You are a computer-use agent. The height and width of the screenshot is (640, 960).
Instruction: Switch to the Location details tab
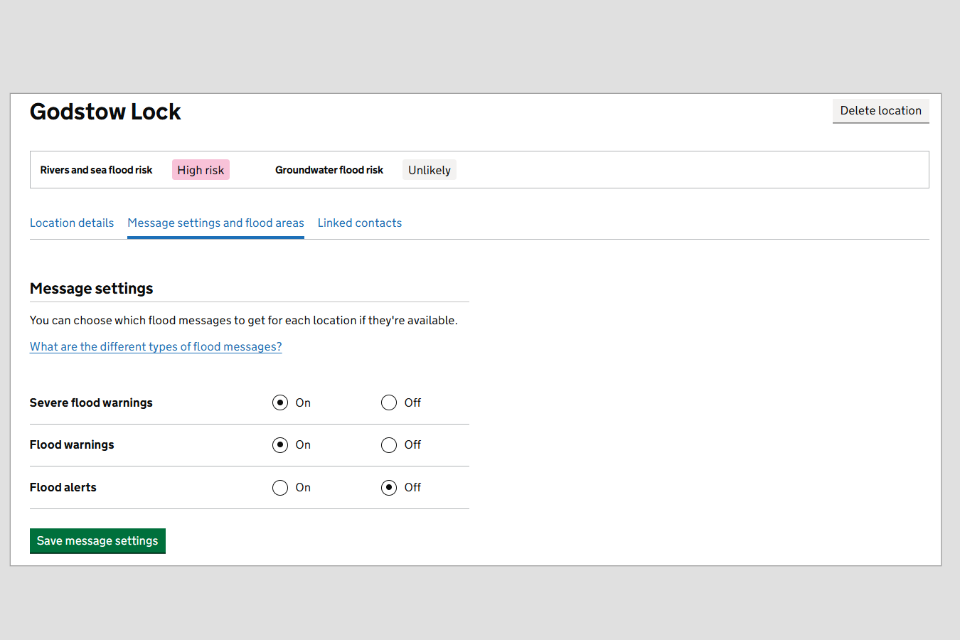click(72, 223)
